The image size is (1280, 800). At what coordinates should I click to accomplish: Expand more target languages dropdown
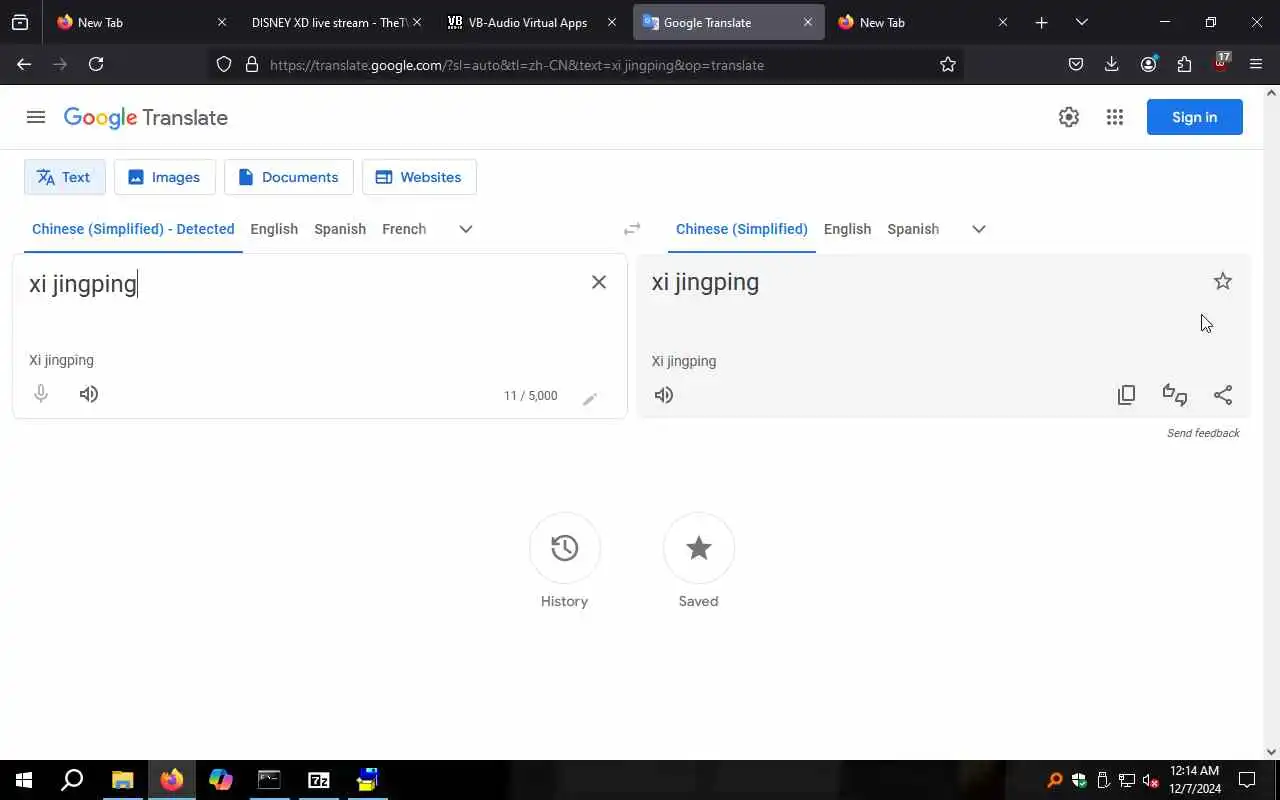click(x=979, y=229)
